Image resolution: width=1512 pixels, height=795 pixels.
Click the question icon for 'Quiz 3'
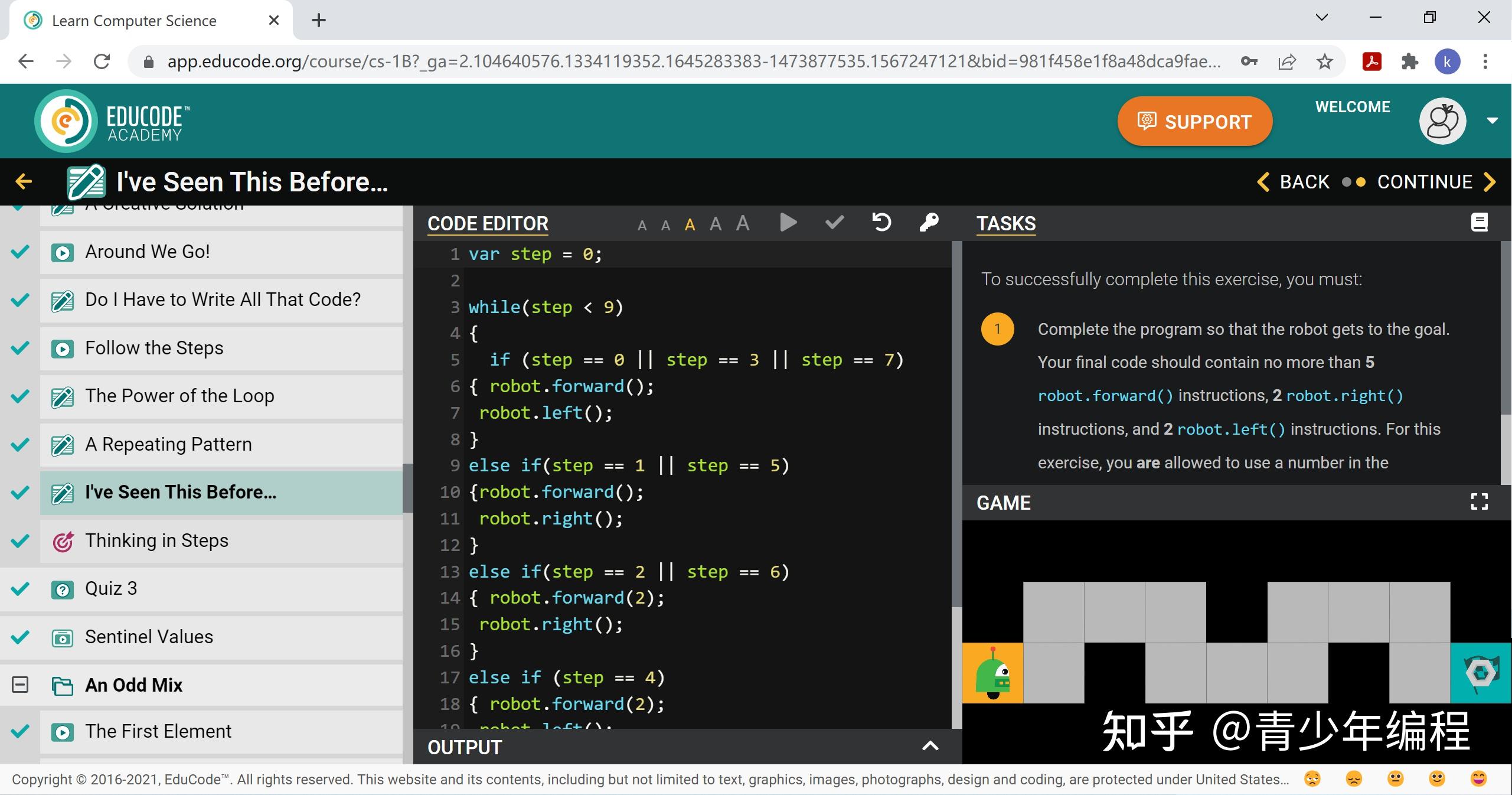coord(63,589)
